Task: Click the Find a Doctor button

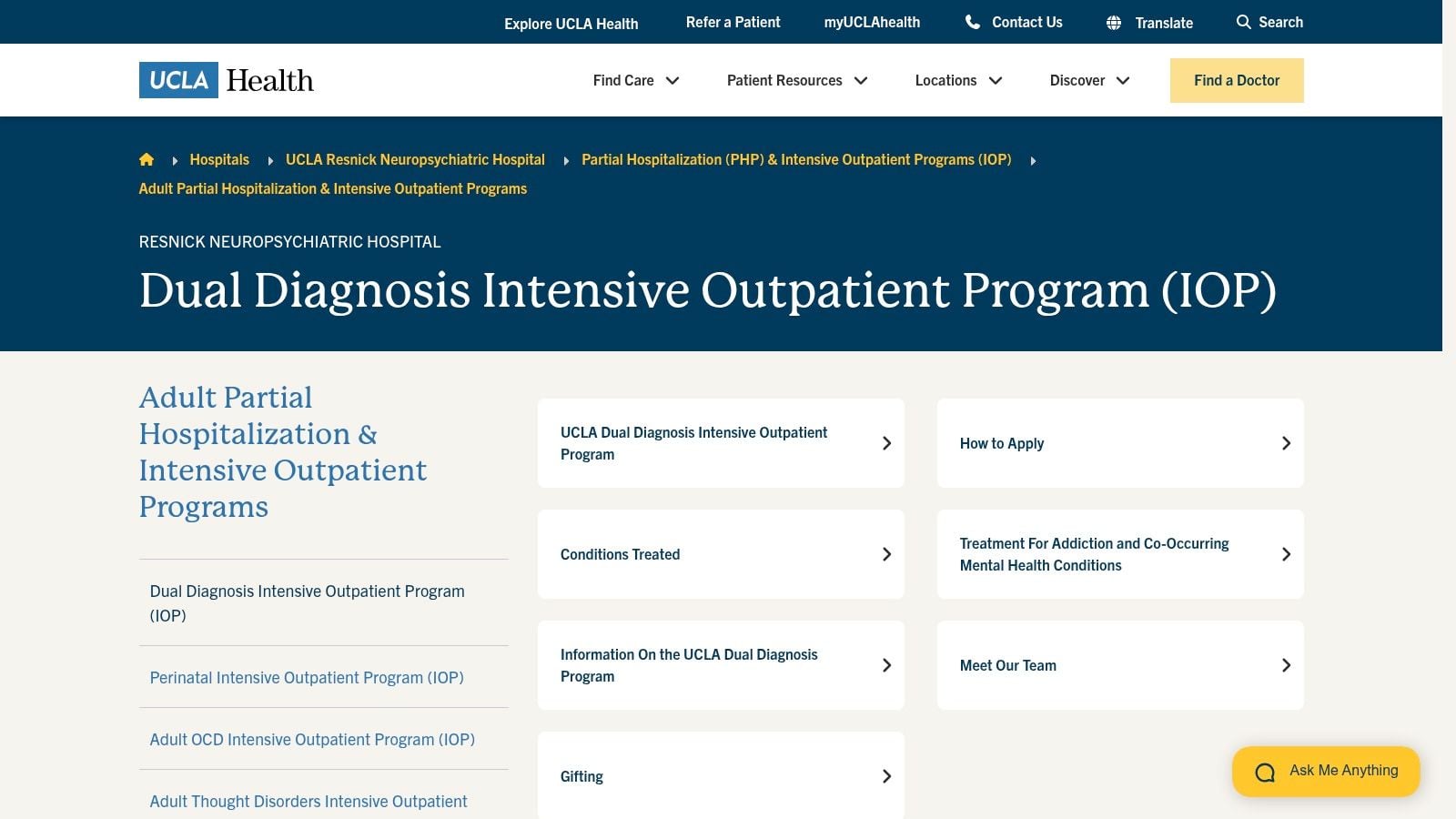Action: [x=1237, y=80]
